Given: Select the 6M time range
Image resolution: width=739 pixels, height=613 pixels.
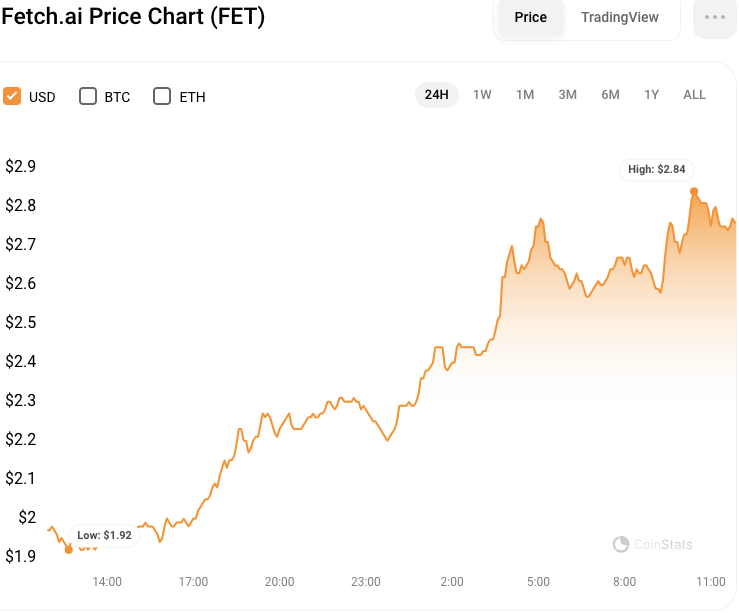Looking at the screenshot, I should click(x=610, y=95).
